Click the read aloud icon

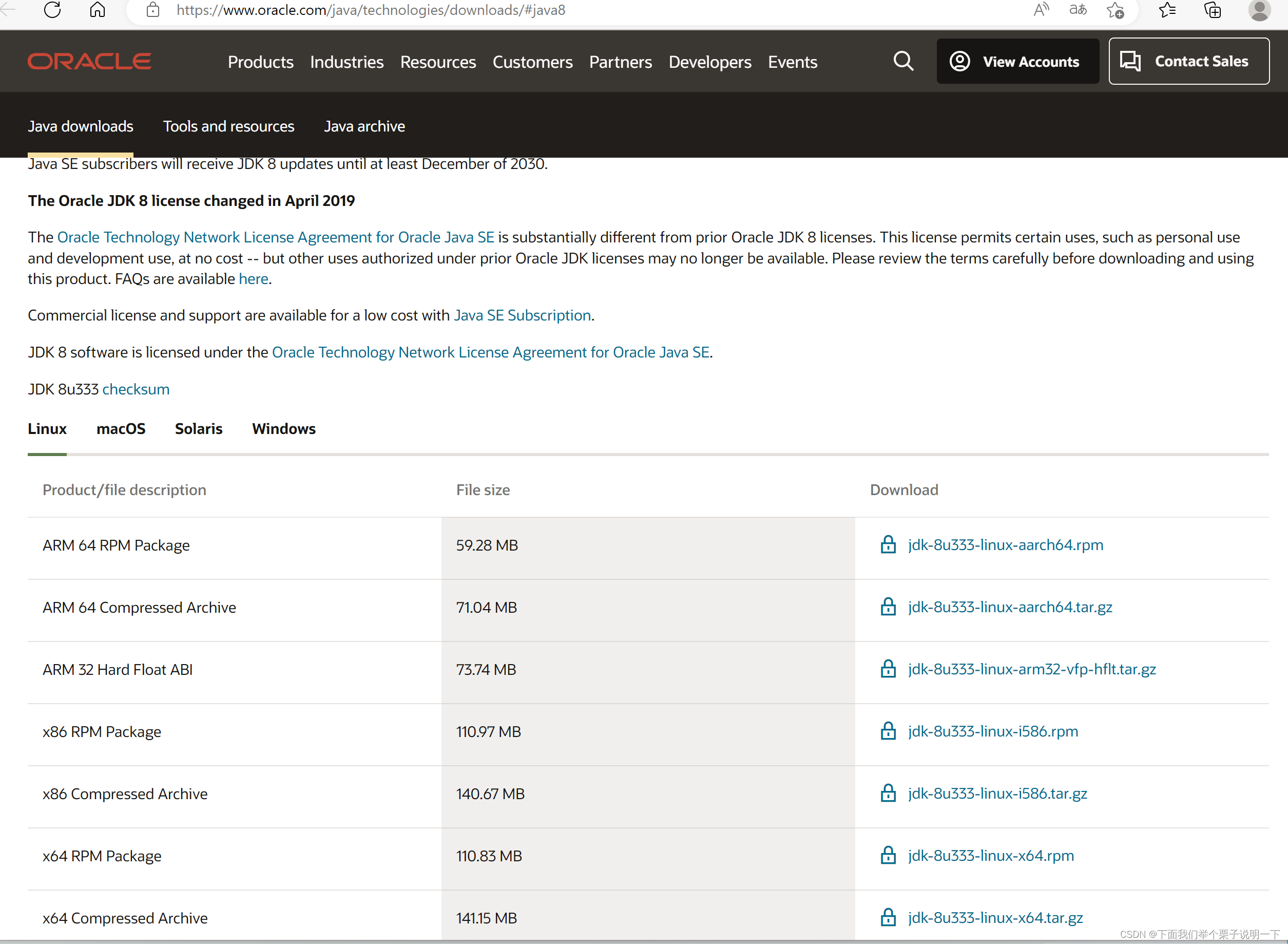pos(1041,10)
